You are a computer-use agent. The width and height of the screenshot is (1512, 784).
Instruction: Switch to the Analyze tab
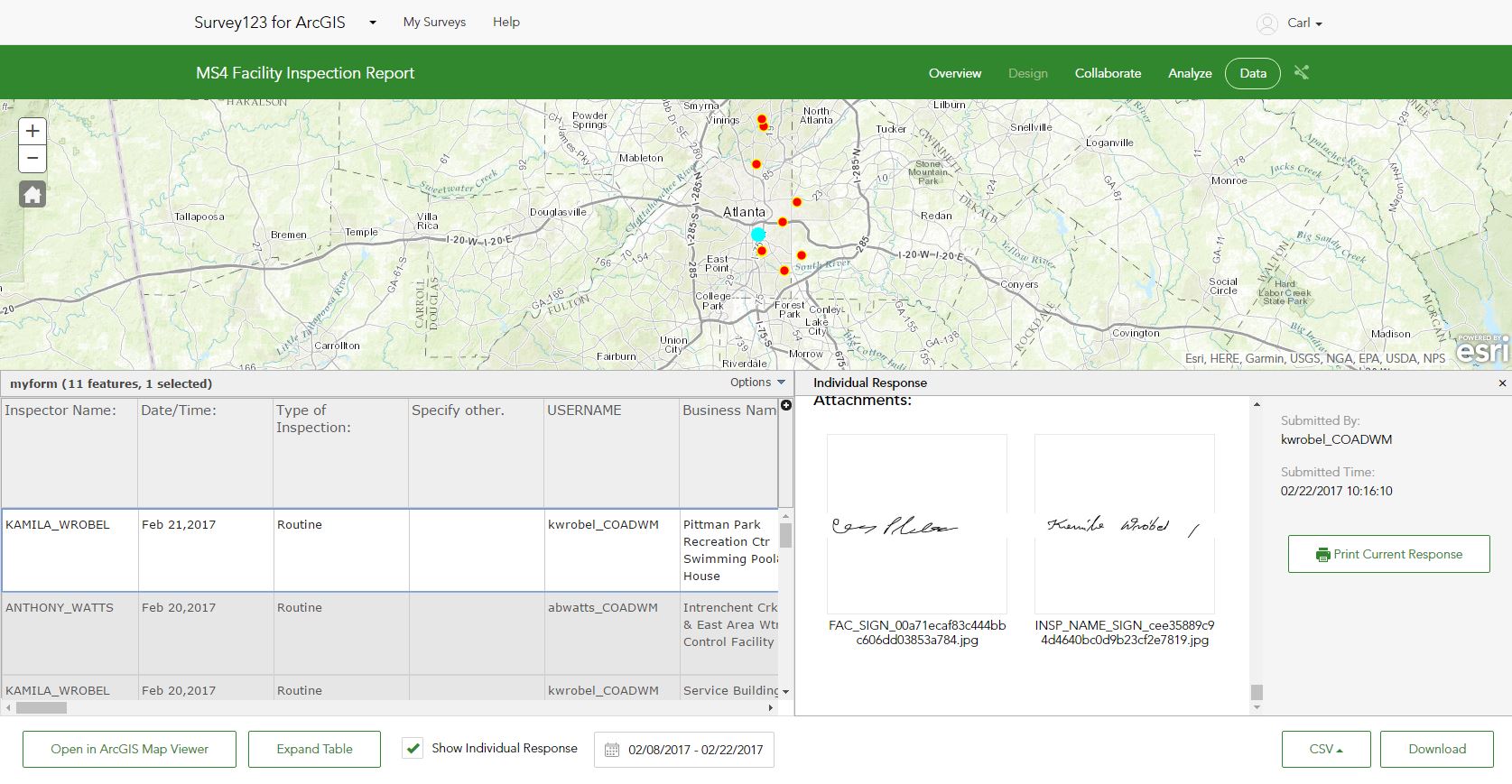click(1190, 73)
